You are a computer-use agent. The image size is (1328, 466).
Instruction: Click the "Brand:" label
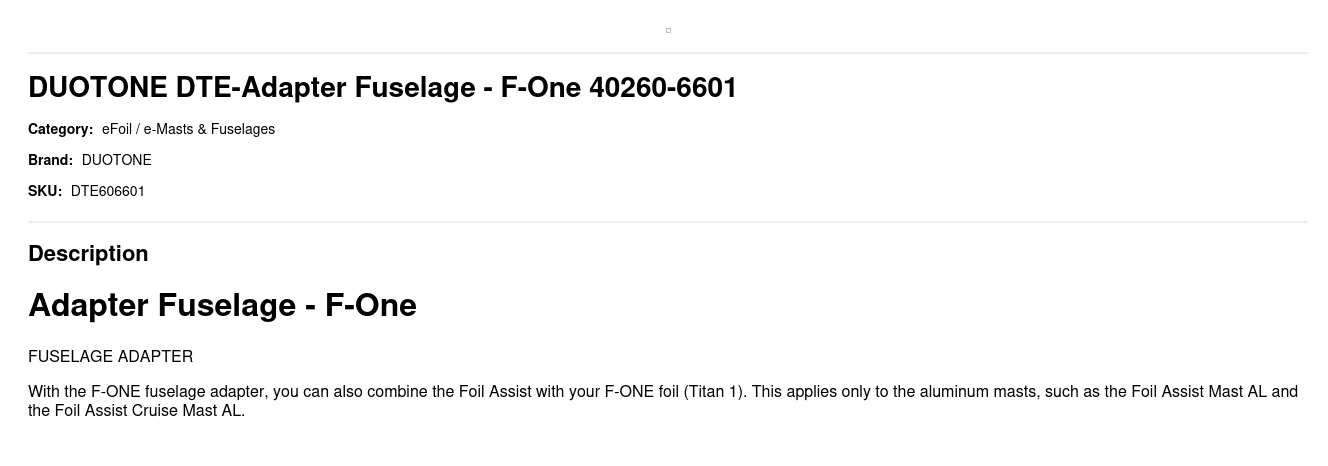click(x=50, y=160)
